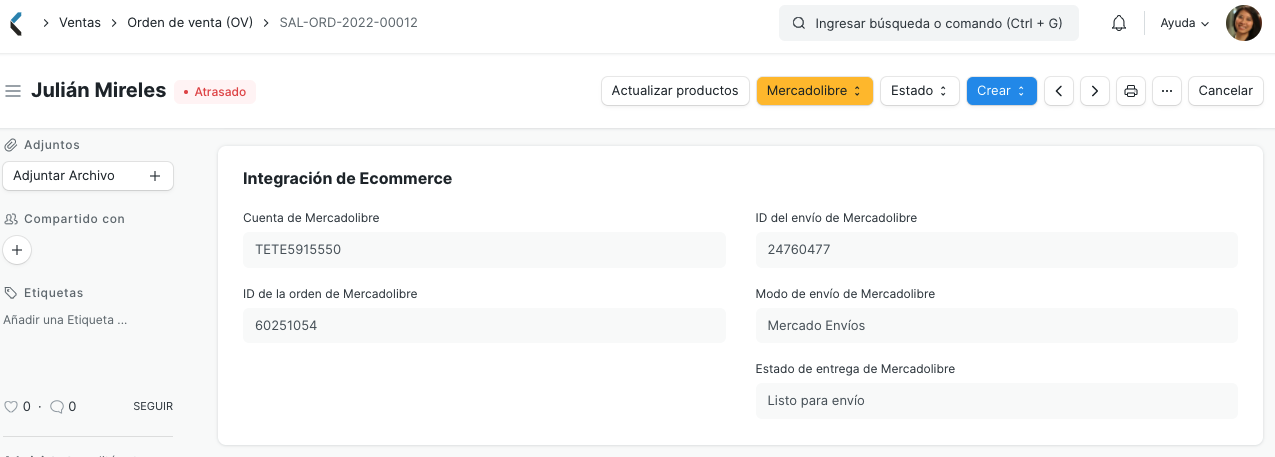Open the user avatar menu

(1244, 23)
